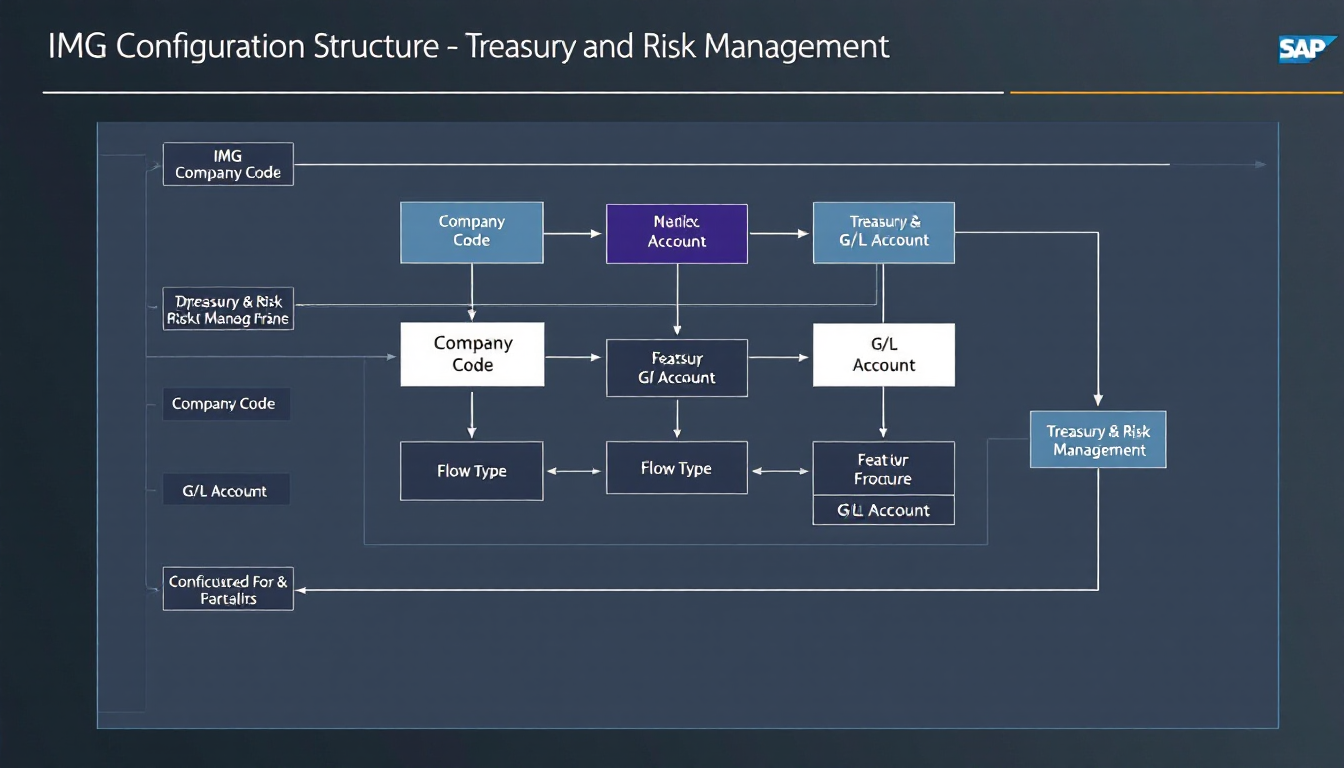This screenshot has height=768, width=1344.
Task: Select the 'Dreasury & Risk' box in left column
Action: (228, 310)
